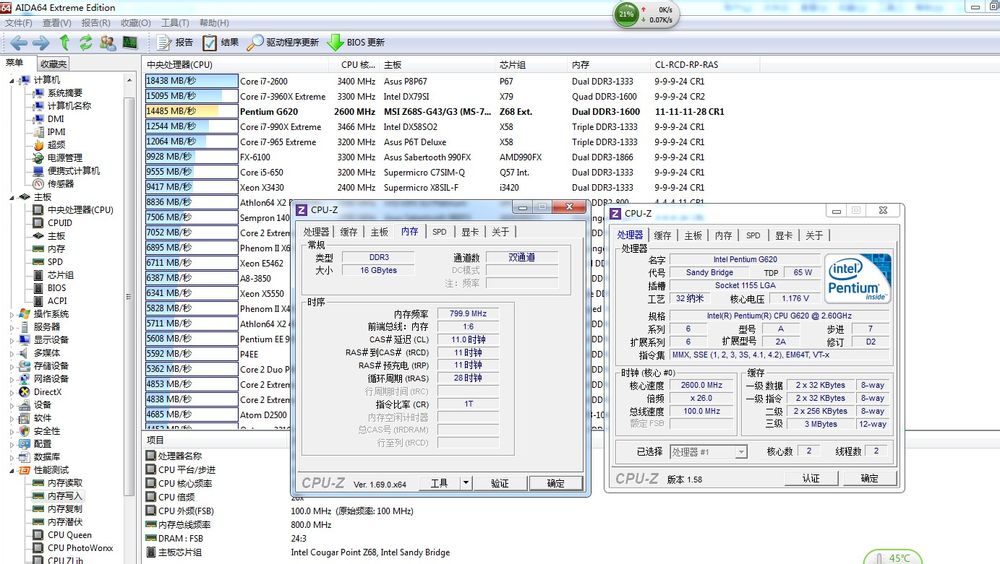Collapse the 性能测试 benchmark node
Viewport: 1000px width, 564px height.
[x=11, y=470]
